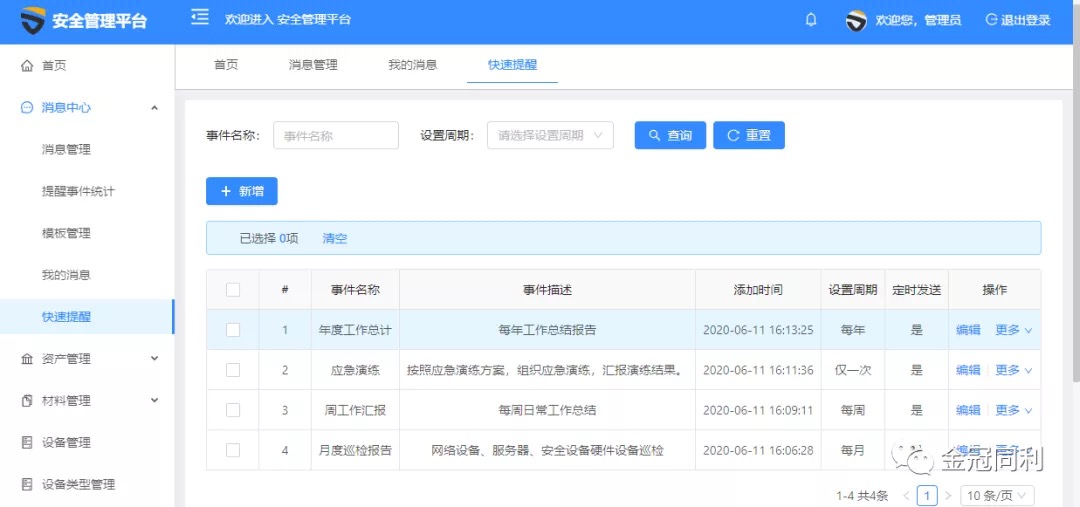Click the admin avatar icon in header
1080x507 pixels.
tap(856, 20)
